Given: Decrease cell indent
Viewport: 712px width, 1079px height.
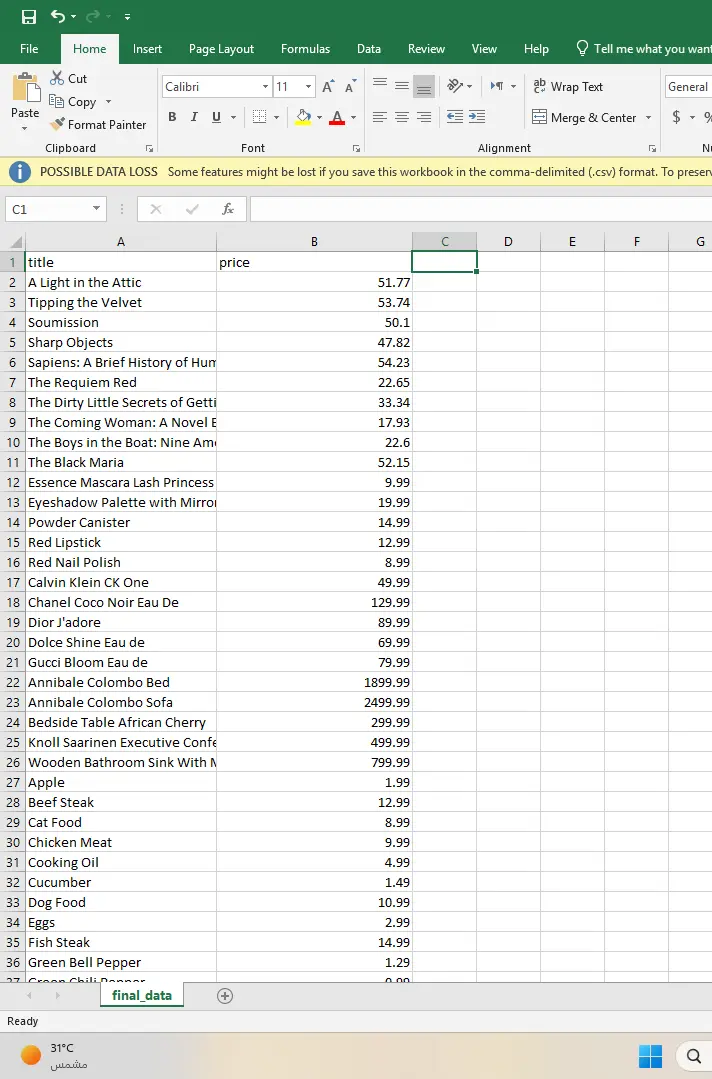Looking at the screenshot, I should [455, 117].
